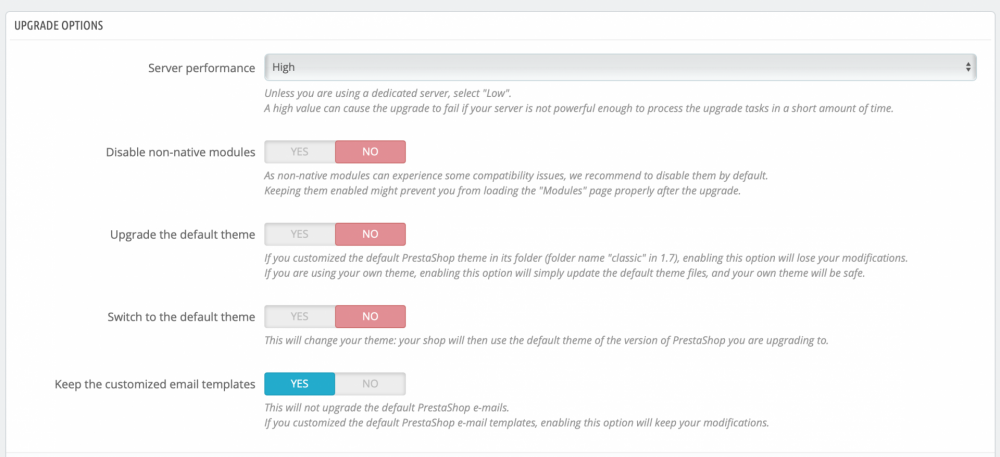This screenshot has height=457, width=1000.
Task: Click the help text mentioning the "classic" folder
Action: 585,258
